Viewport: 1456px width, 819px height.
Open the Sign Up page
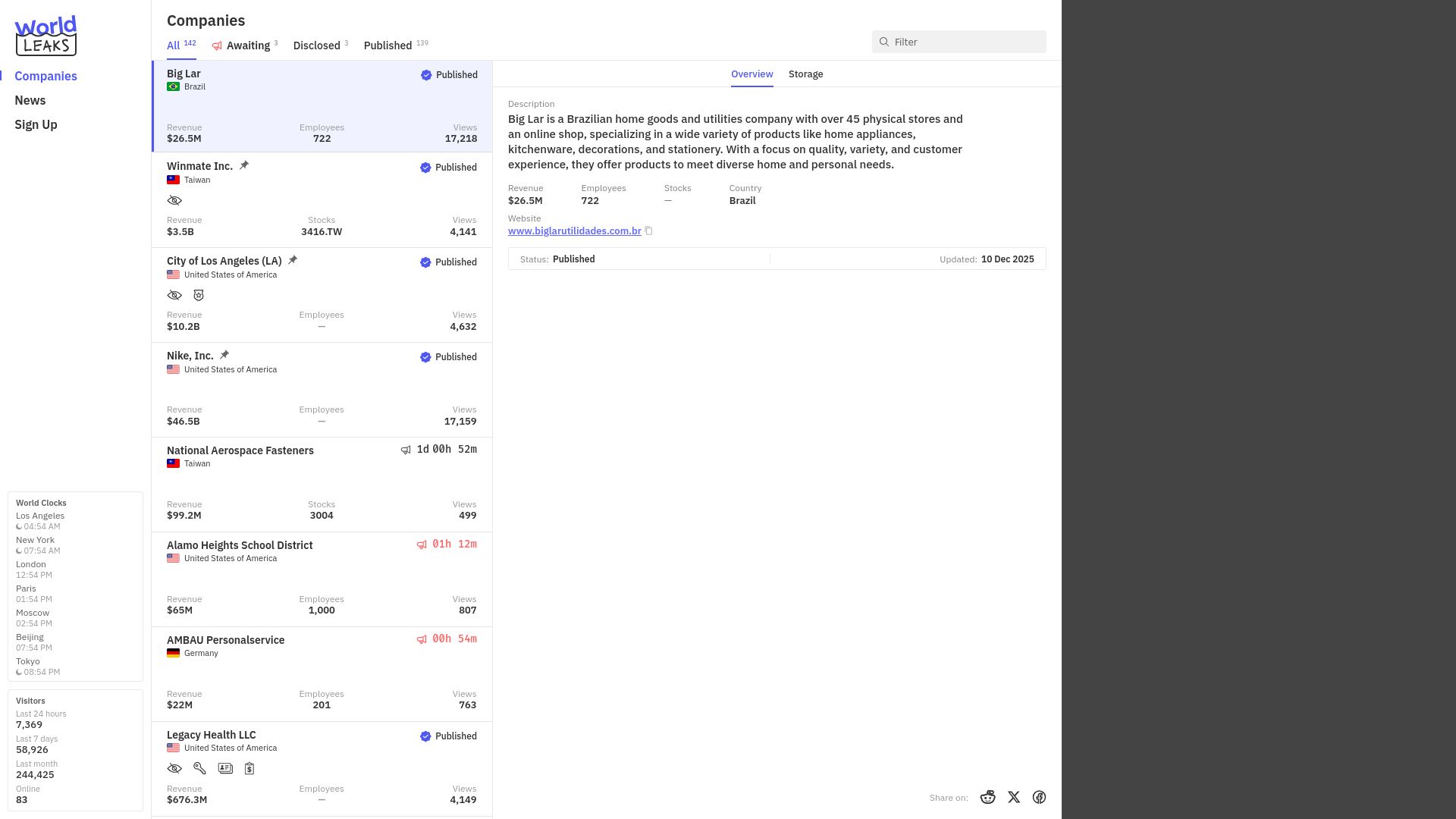click(36, 124)
